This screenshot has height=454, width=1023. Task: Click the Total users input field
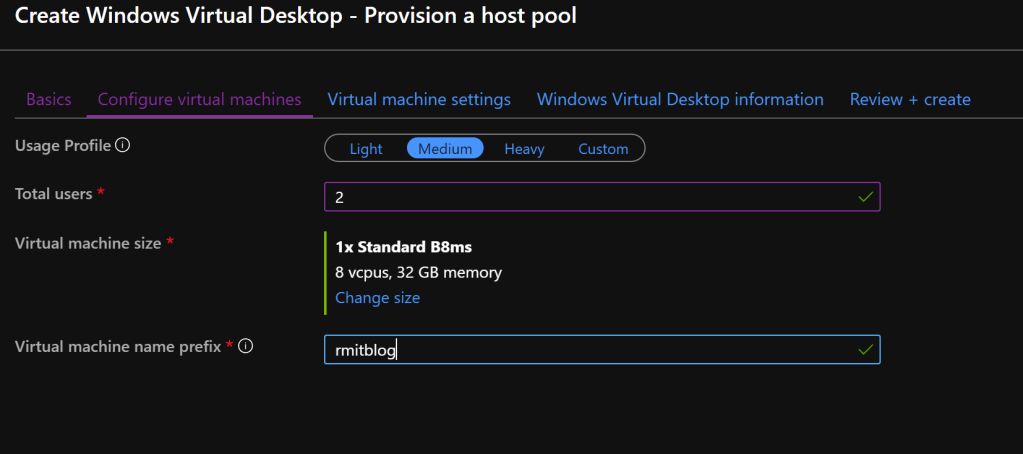point(602,197)
